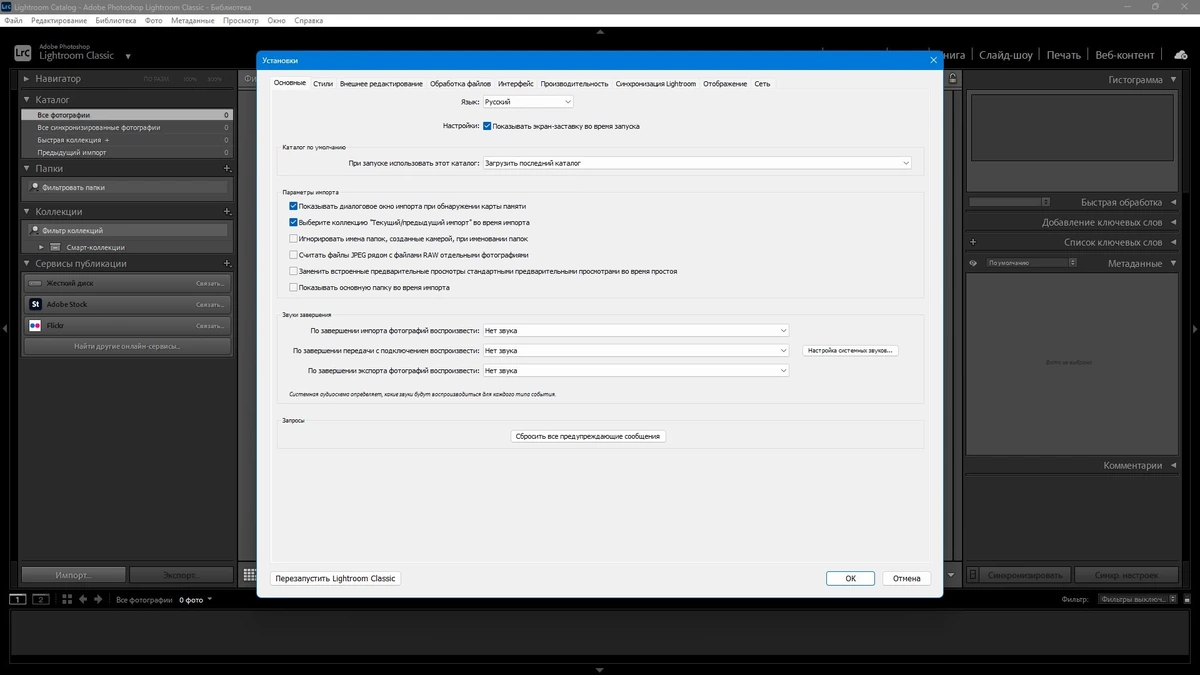Switch to Внешнее редактирование tab

pyautogui.click(x=381, y=84)
